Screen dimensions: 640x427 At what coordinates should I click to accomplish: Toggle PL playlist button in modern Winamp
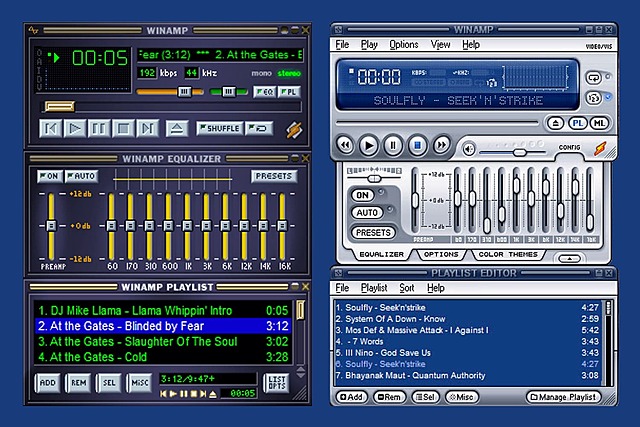(578, 123)
